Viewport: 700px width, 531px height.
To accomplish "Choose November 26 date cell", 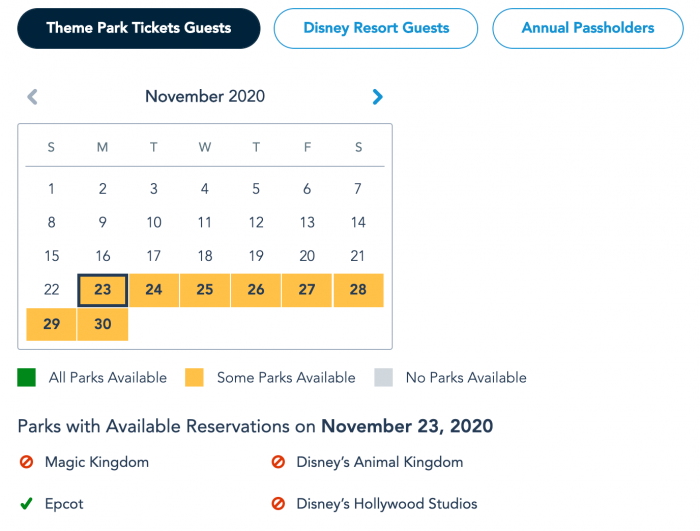I will (x=256, y=290).
